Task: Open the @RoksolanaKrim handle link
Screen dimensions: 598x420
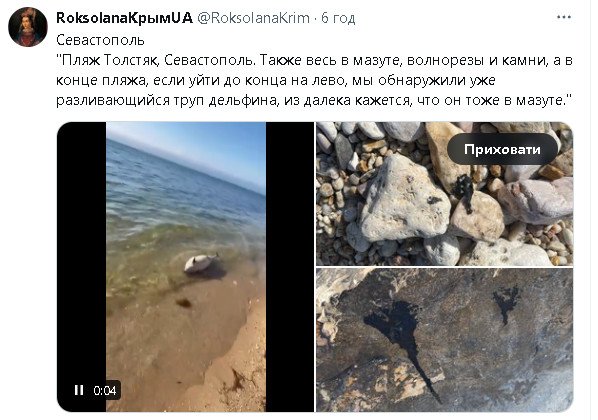Action: coord(253,18)
